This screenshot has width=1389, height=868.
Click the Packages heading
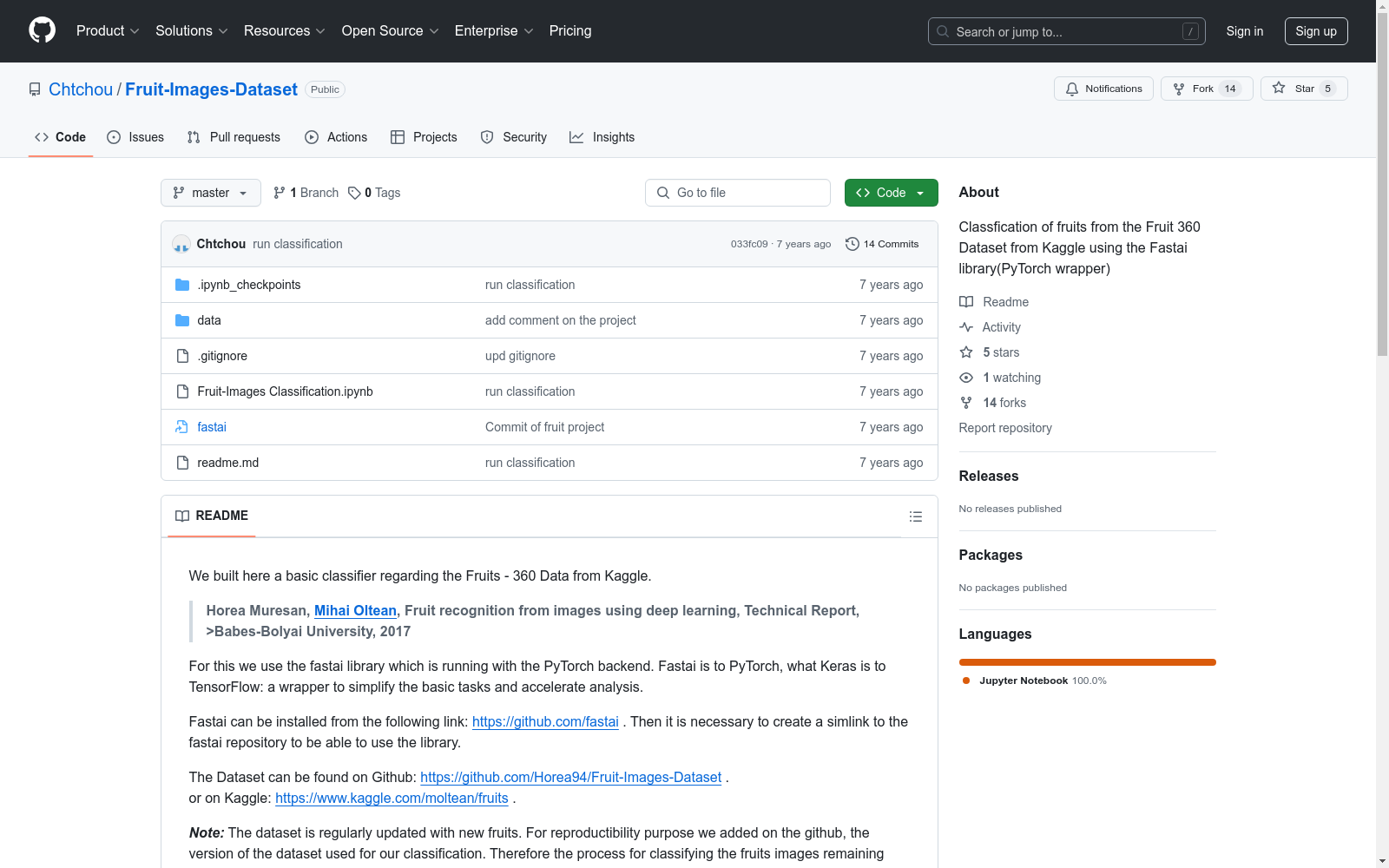(991, 555)
